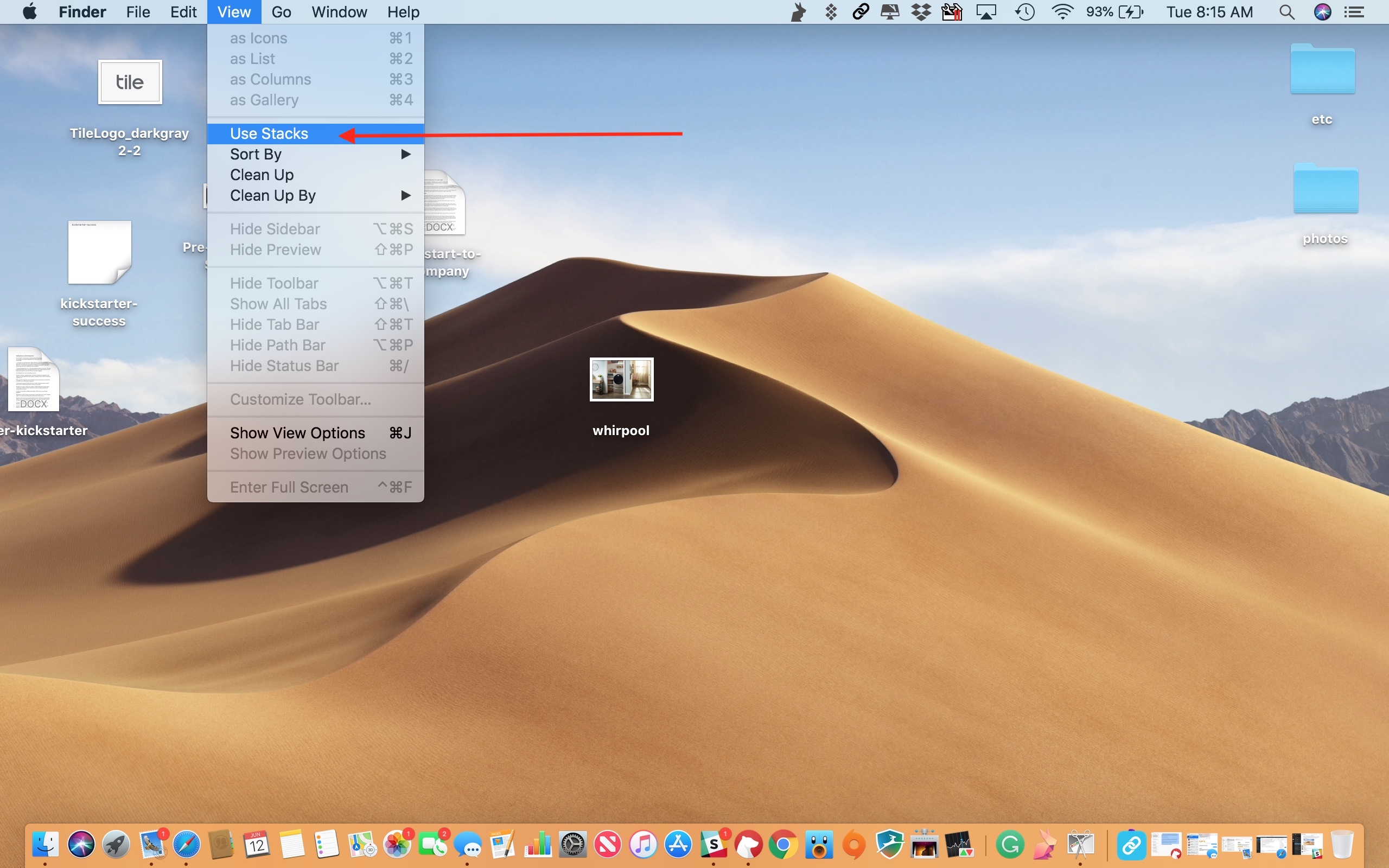Open the Go menu
The height and width of the screenshot is (868, 1389).
coord(281,12)
